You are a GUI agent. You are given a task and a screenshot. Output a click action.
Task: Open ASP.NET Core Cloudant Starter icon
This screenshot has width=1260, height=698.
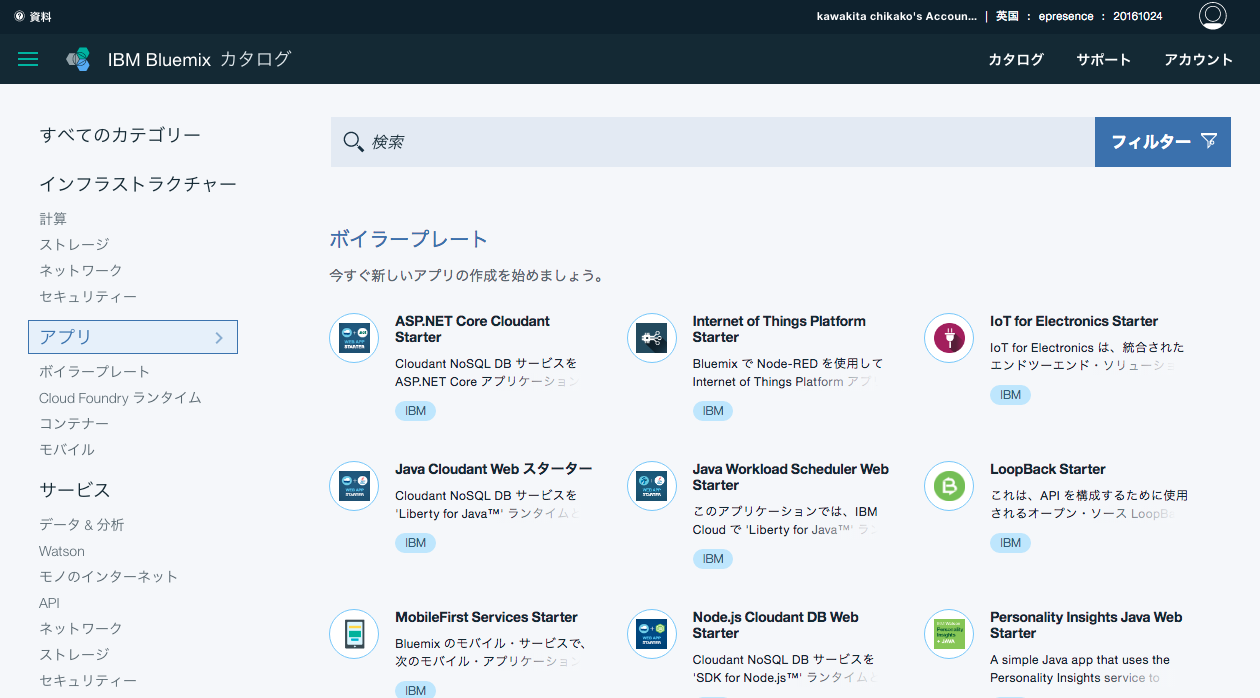(x=355, y=338)
